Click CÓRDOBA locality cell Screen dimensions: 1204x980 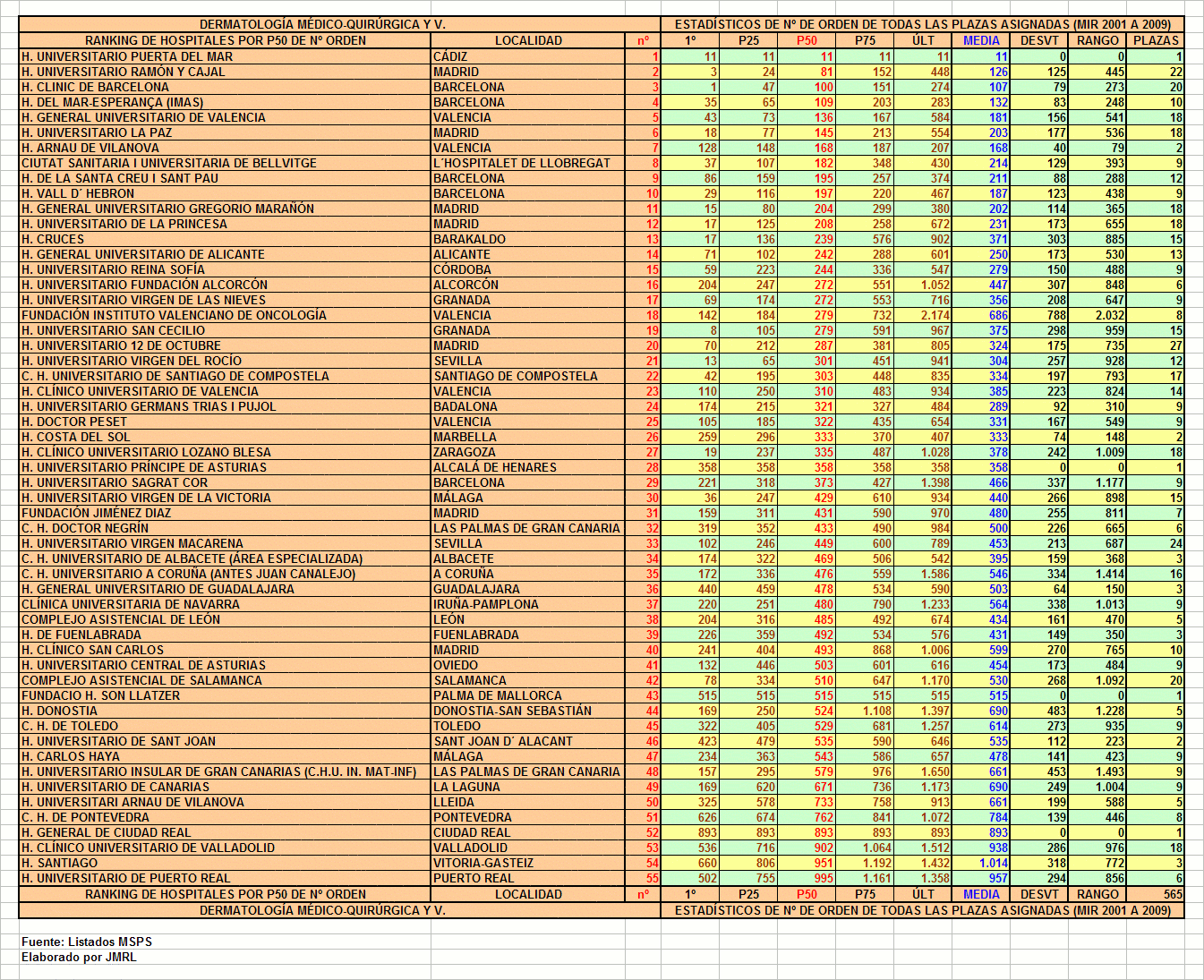528,269
